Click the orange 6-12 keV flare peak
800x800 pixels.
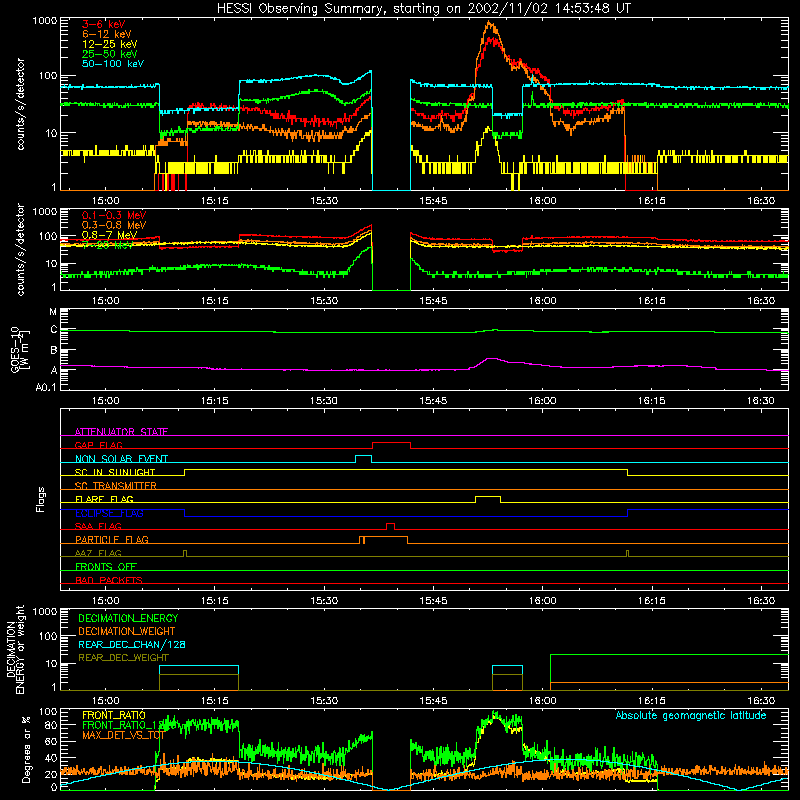tap(490, 23)
